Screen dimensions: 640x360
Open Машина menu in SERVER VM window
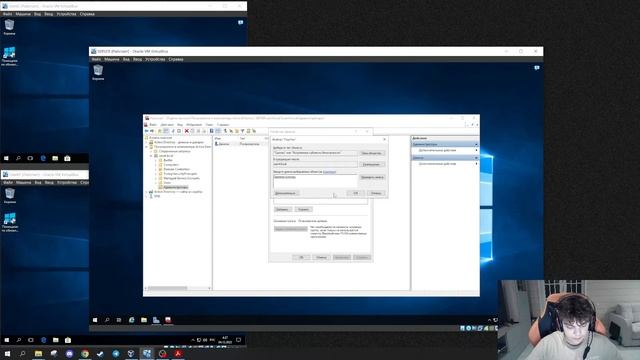(111, 59)
